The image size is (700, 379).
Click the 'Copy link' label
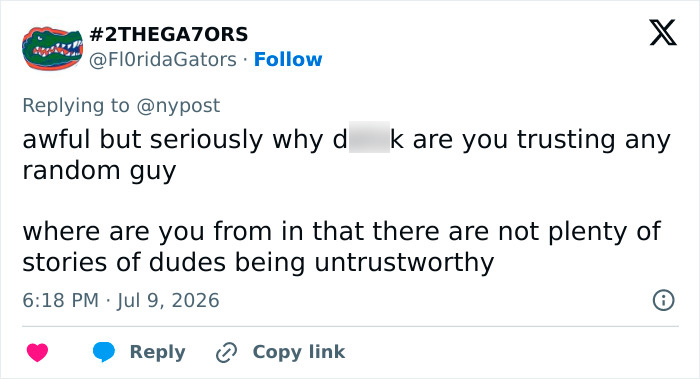click(x=299, y=352)
